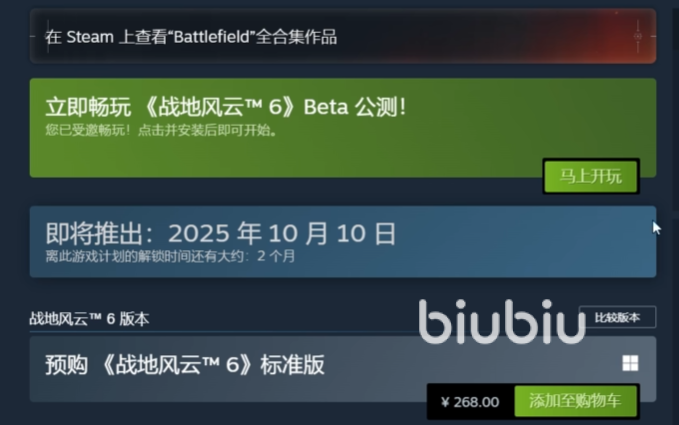Open the Battlefield full franchise collection banner
The width and height of the screenshot is (679, 425).
(x=343, y=36)
